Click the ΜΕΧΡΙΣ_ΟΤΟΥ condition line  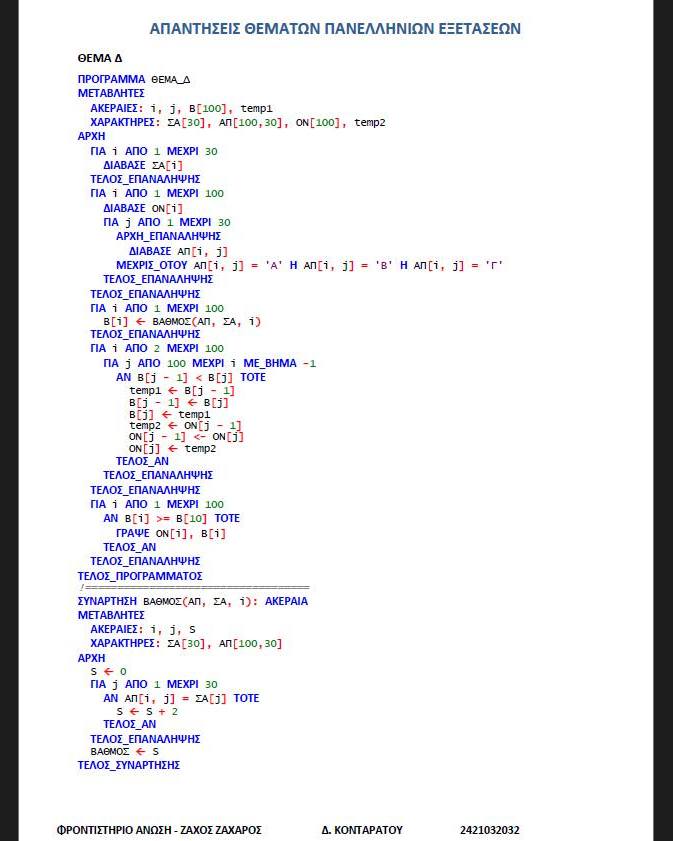309,265
